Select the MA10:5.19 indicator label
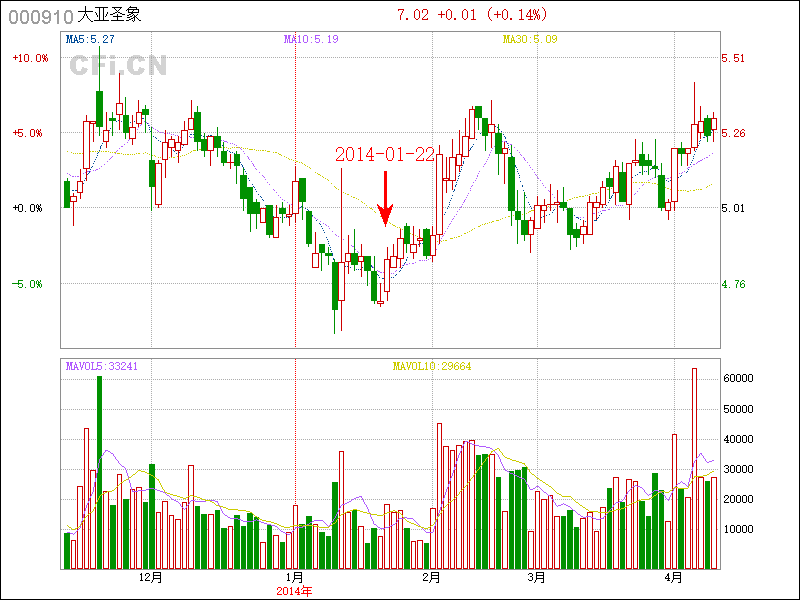800x600 pixels. click(x=311, y=39)
